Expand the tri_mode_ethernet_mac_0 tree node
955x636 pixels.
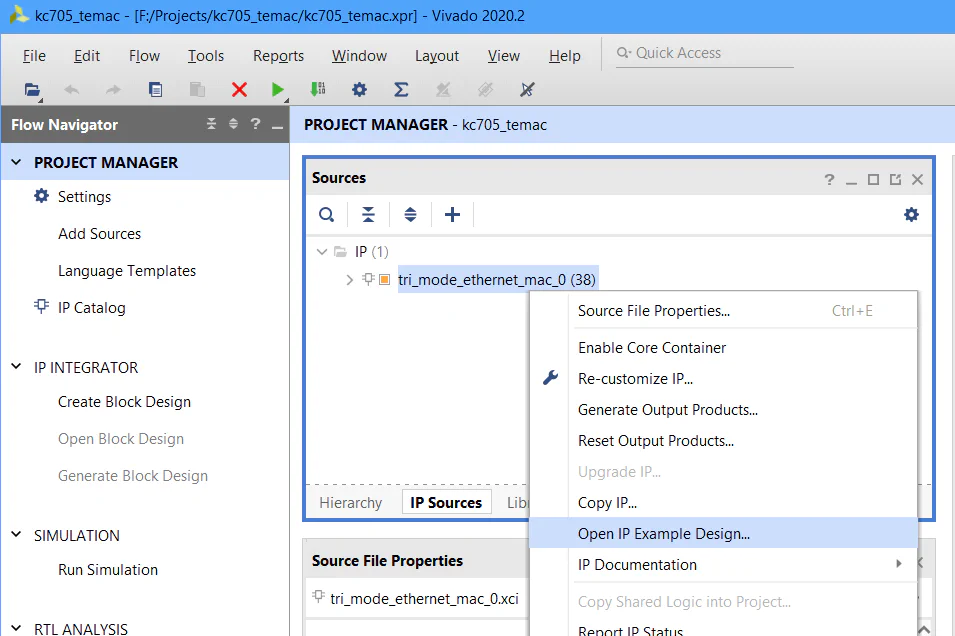click(349, 280)
